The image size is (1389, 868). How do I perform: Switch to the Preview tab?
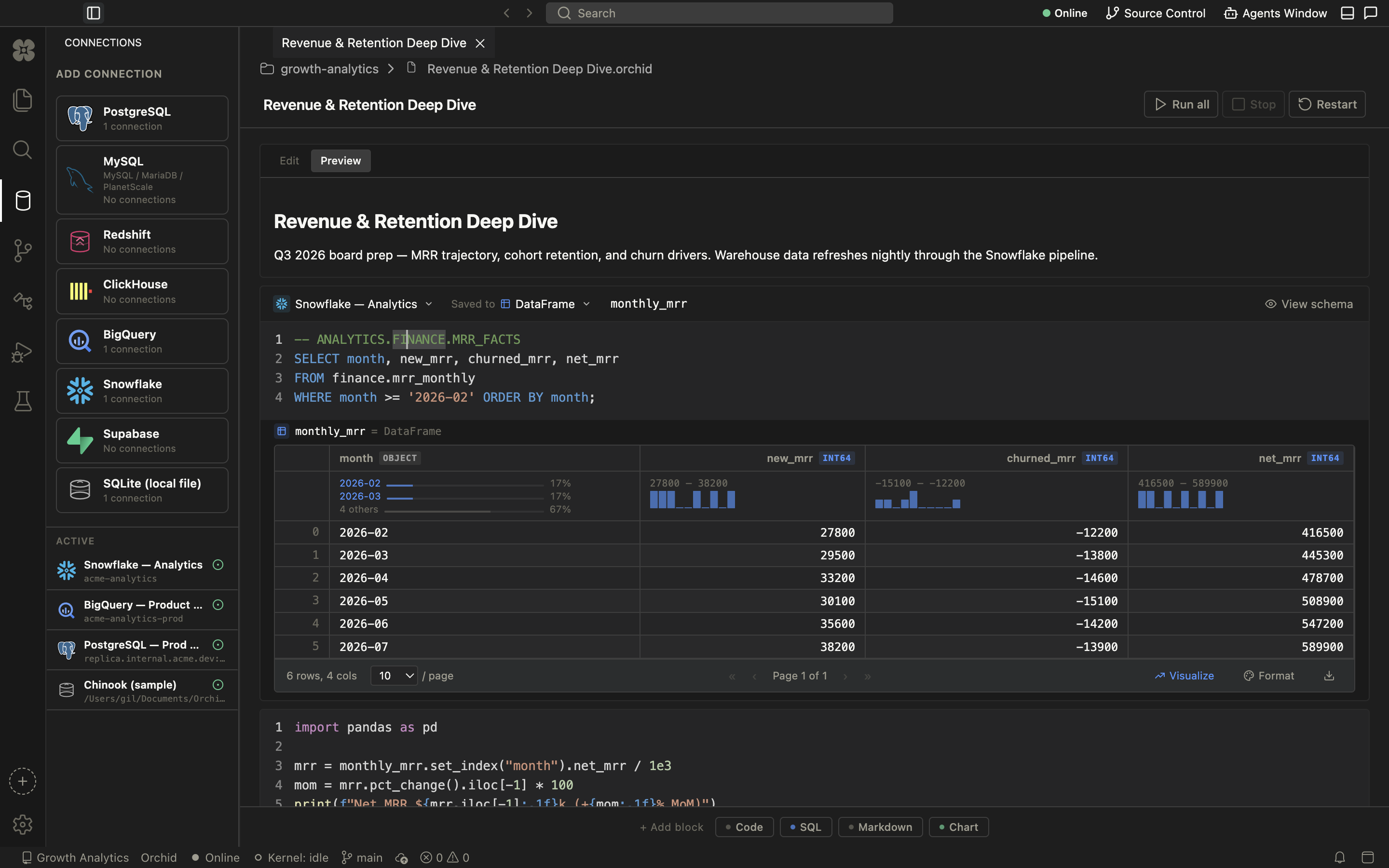click(x=340, y=161)
